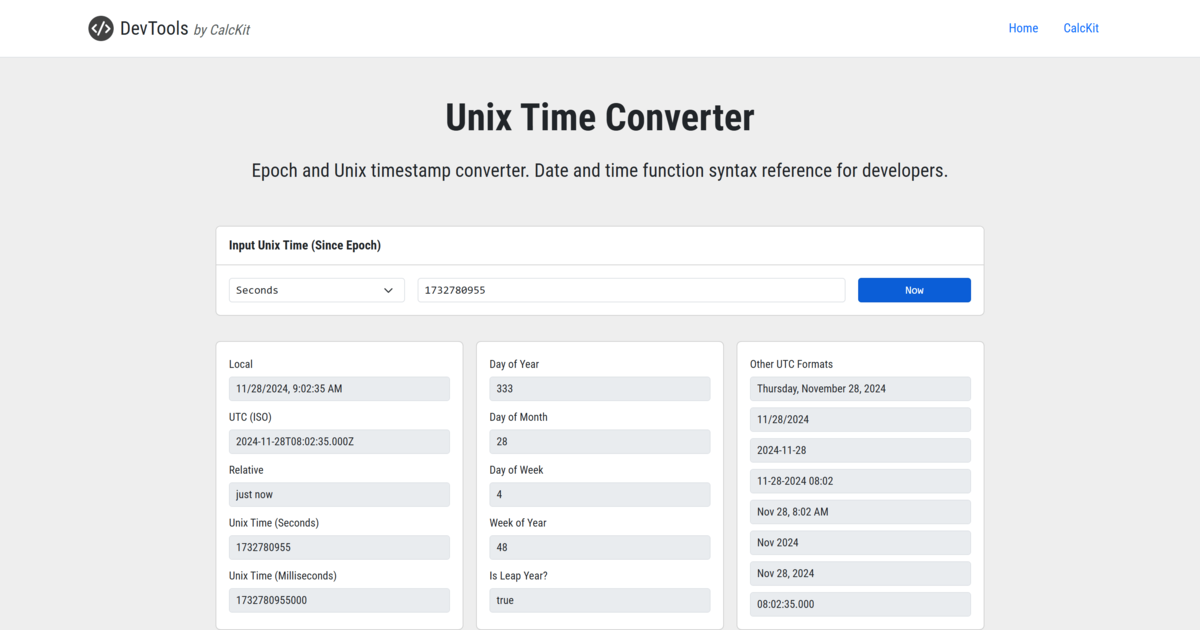Viewport: 1200px width, 630px height.
Task: Select the Week of Year field
Action: 599,547
